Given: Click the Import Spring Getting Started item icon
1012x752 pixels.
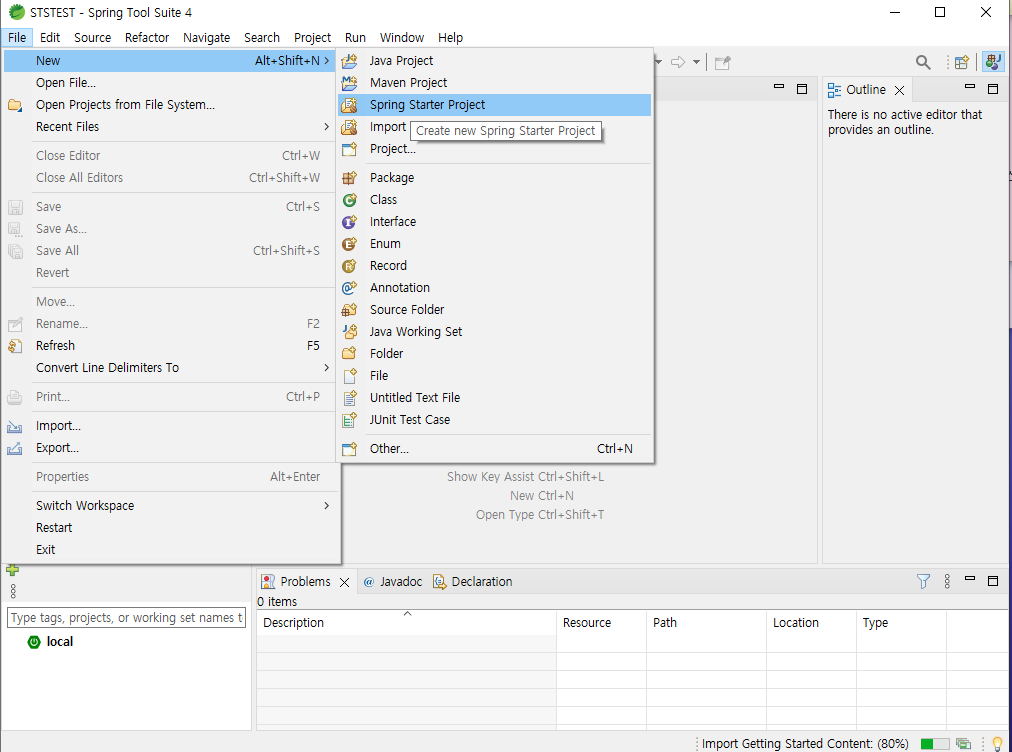Looking at the screenshot, I should tap(349, 127).
